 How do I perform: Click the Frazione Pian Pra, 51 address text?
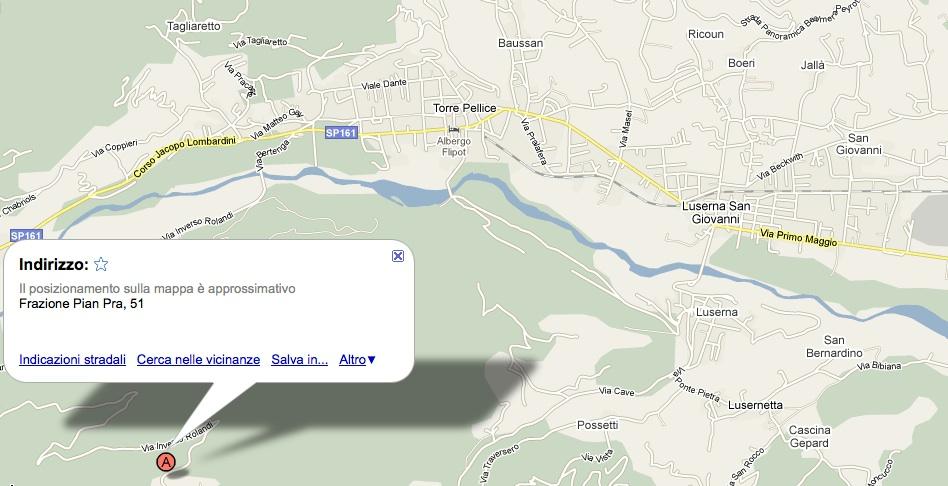click(x=81, y=303)
